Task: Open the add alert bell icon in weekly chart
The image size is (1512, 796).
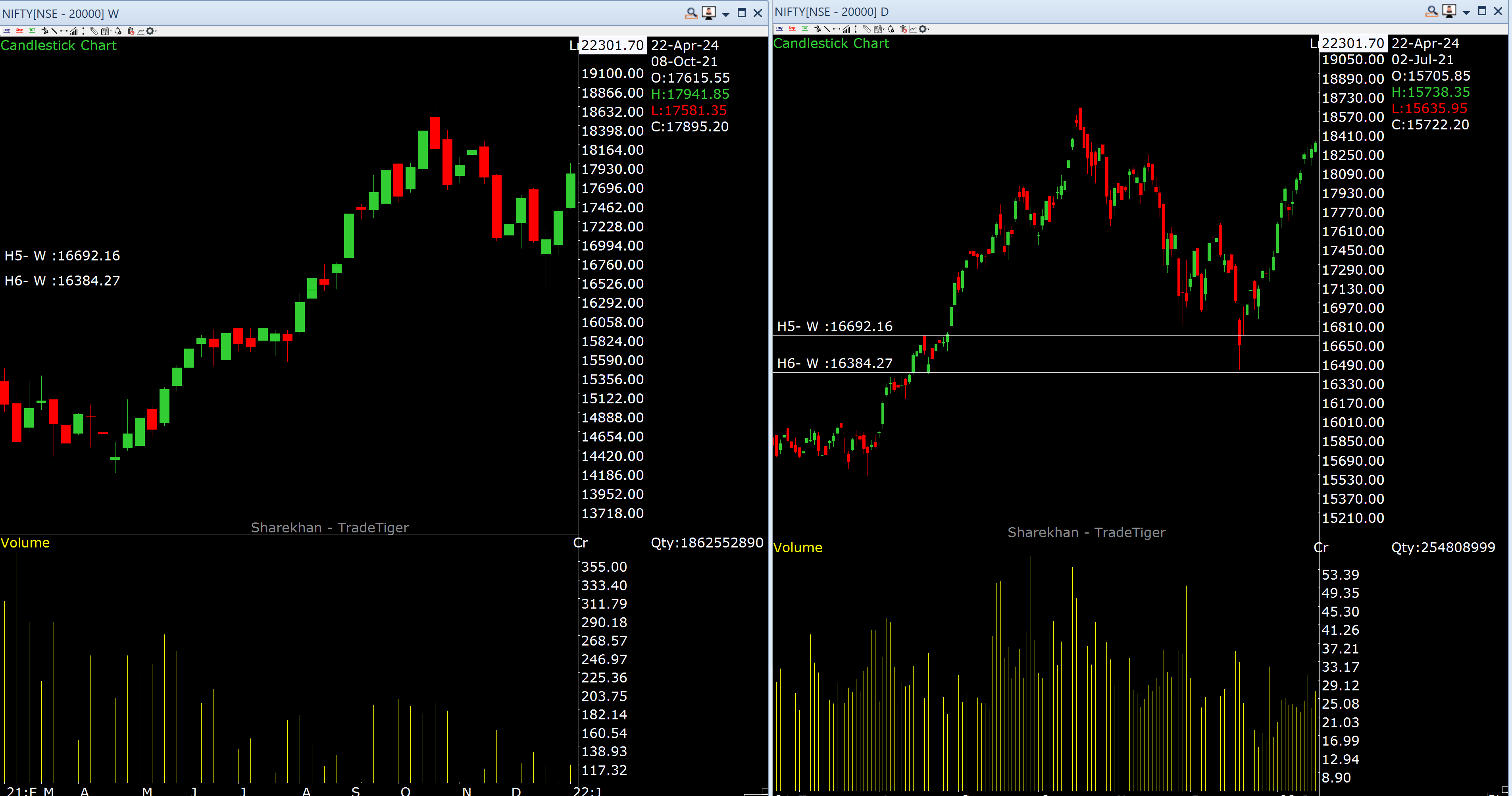Action: coord(118,31)
